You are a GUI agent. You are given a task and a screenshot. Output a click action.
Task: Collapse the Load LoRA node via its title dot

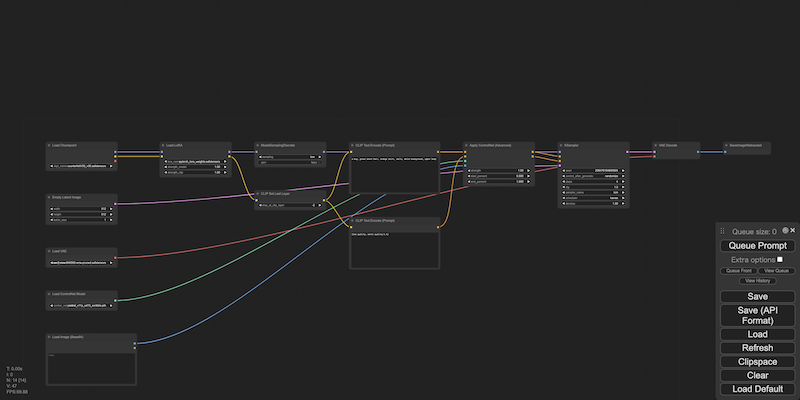[x=163, y=145]
